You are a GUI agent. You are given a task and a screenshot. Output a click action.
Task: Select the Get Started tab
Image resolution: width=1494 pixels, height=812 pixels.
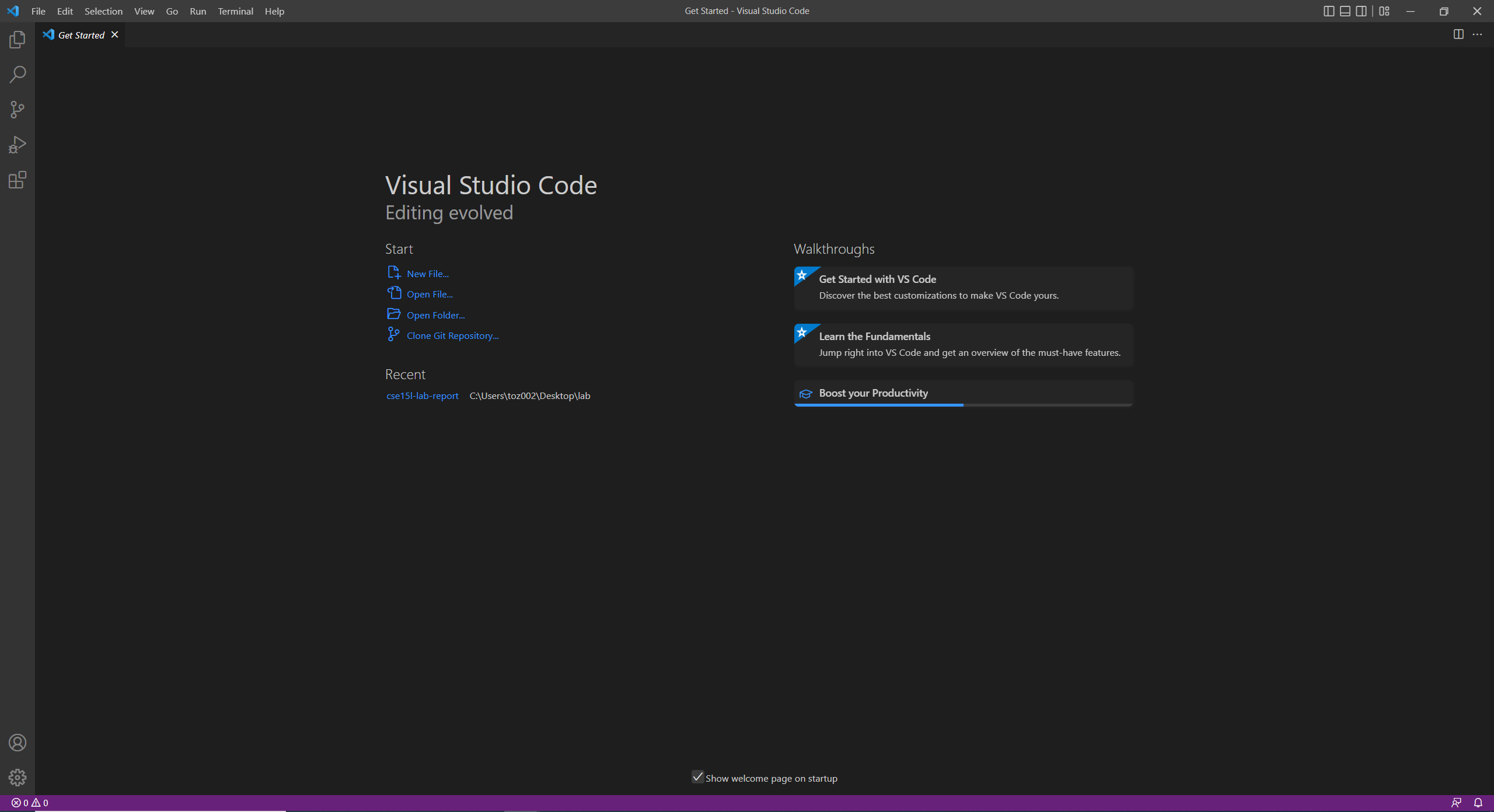81,35
